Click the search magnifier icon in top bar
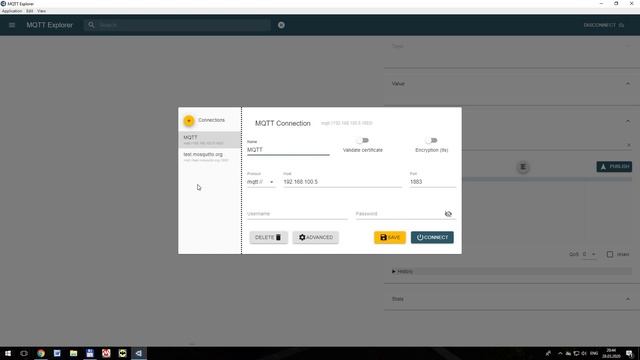This screenshot has width=640, height=360. click(x=91, y=25)
